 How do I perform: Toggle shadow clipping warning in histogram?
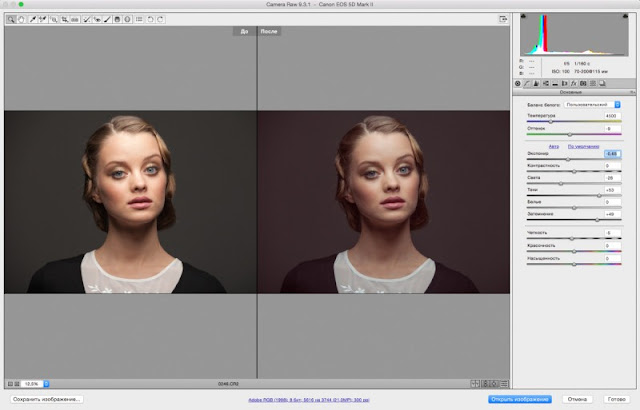coord(524,18)
